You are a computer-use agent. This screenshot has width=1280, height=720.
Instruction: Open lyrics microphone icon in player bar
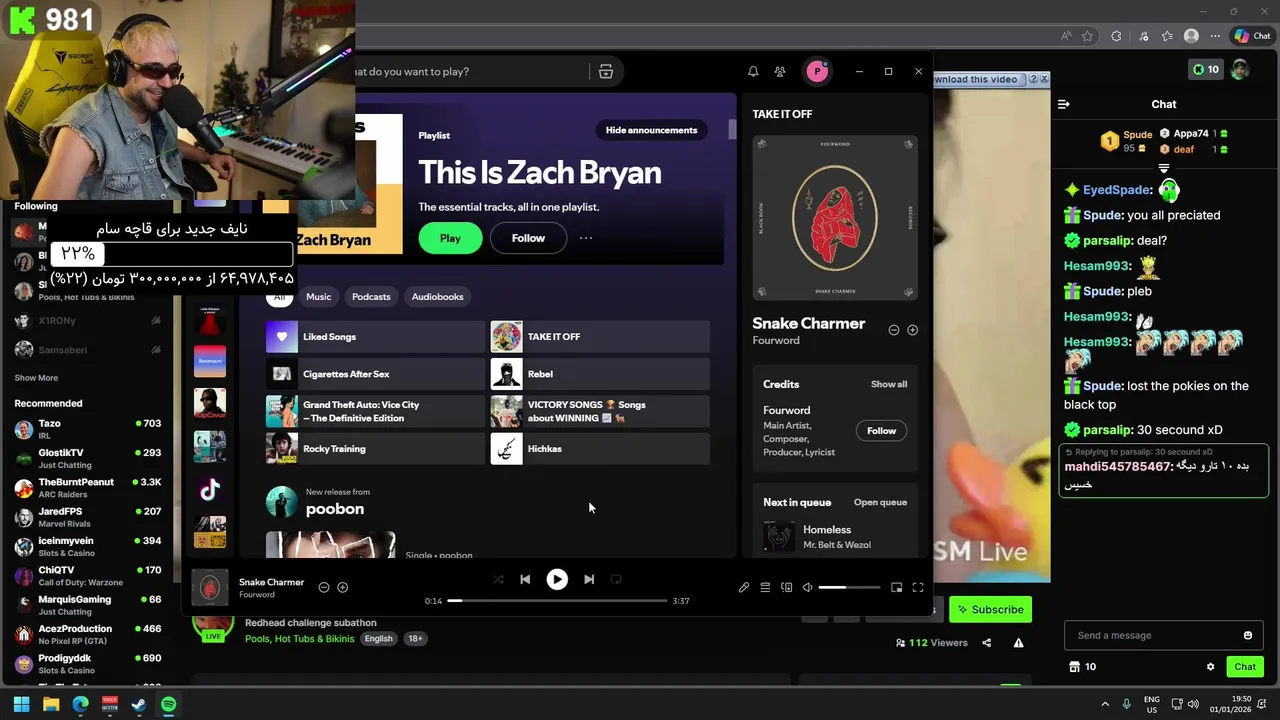tap(744, 587)
